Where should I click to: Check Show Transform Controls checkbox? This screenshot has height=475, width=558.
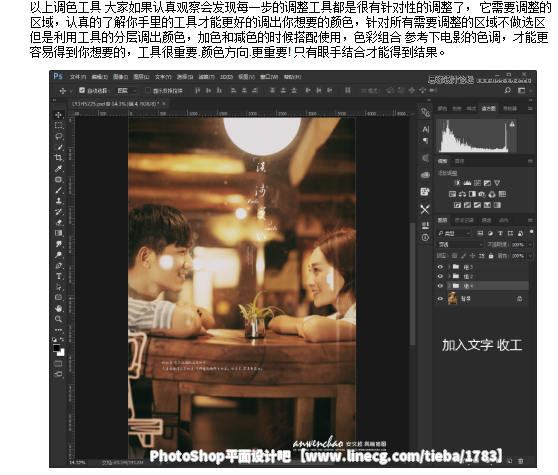[x=148, y=90]
